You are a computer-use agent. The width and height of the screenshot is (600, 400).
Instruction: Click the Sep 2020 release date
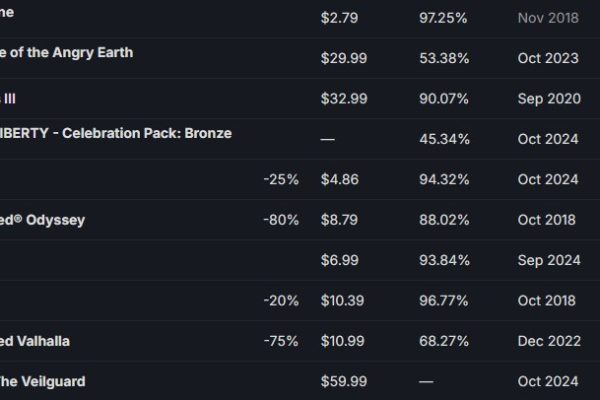pos(549,99)
